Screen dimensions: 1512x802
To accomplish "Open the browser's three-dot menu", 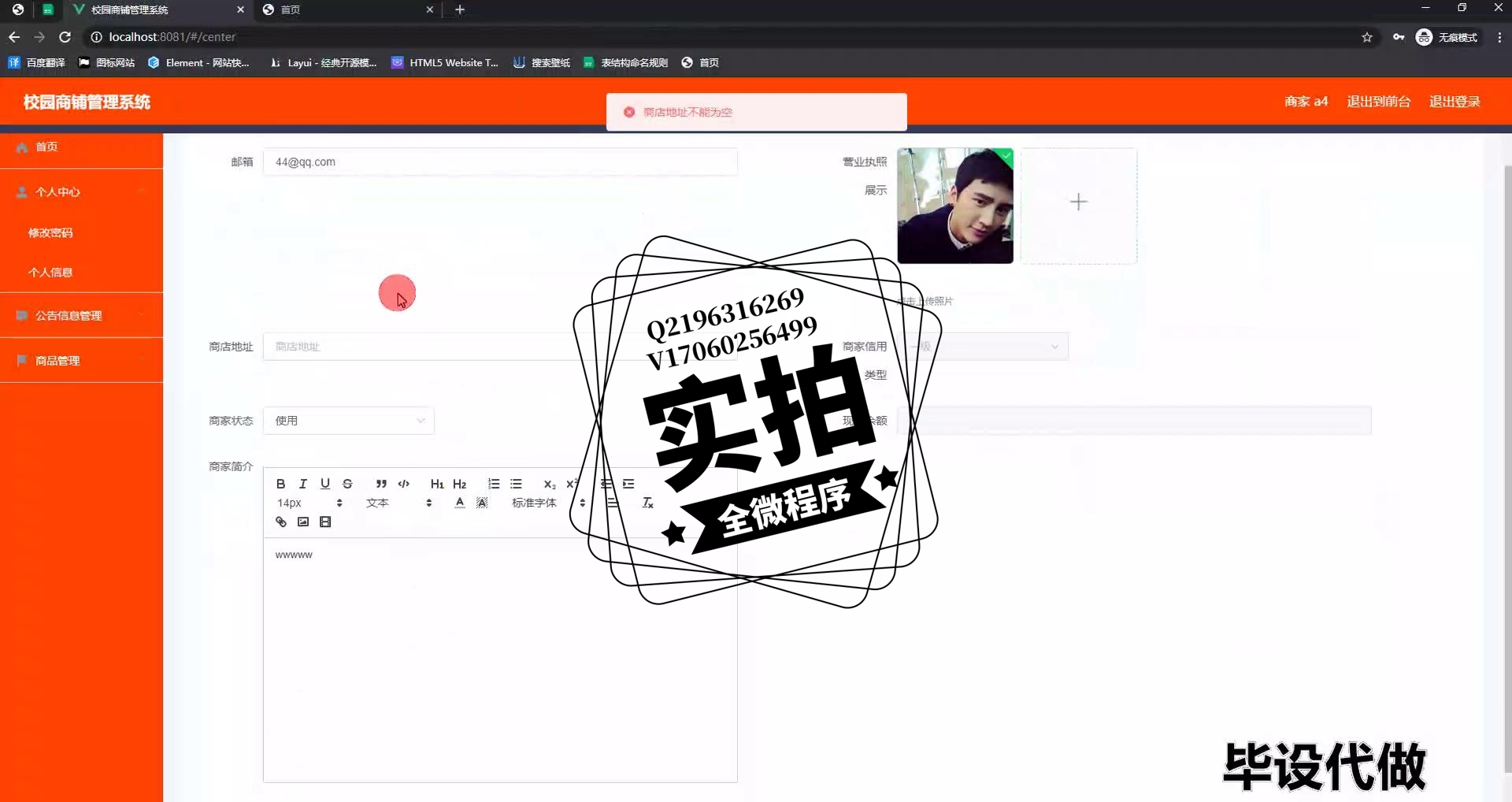I will point(1499,37).
